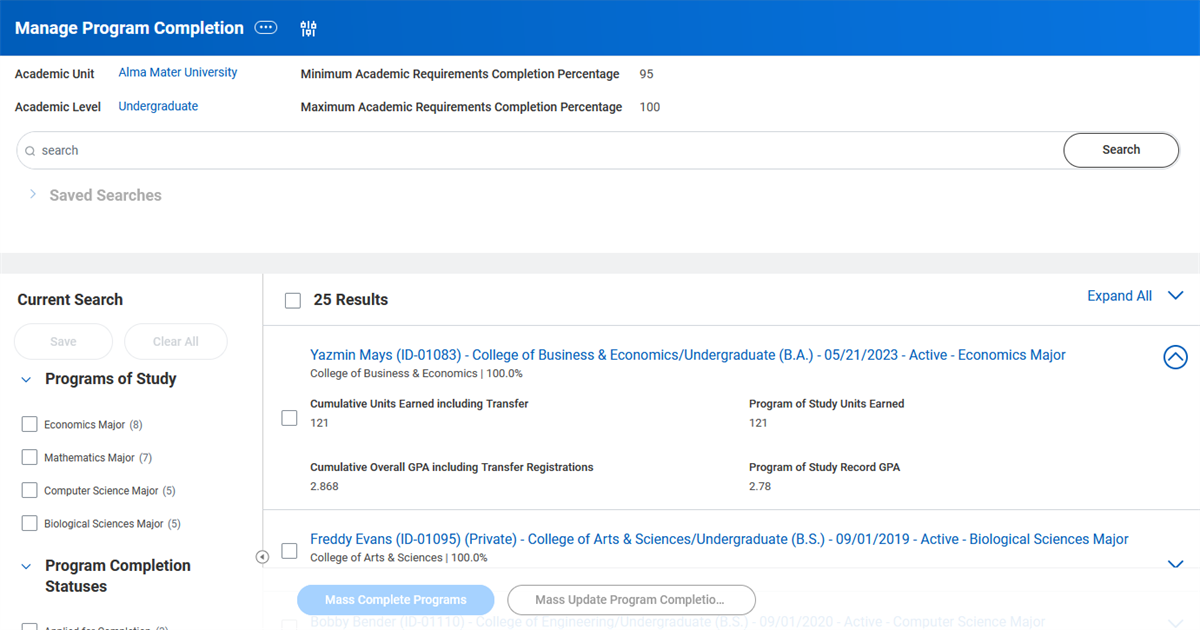Click Cumulative Overall GPA value 2.868
1200x630 pixels.
tap(324, 486)
